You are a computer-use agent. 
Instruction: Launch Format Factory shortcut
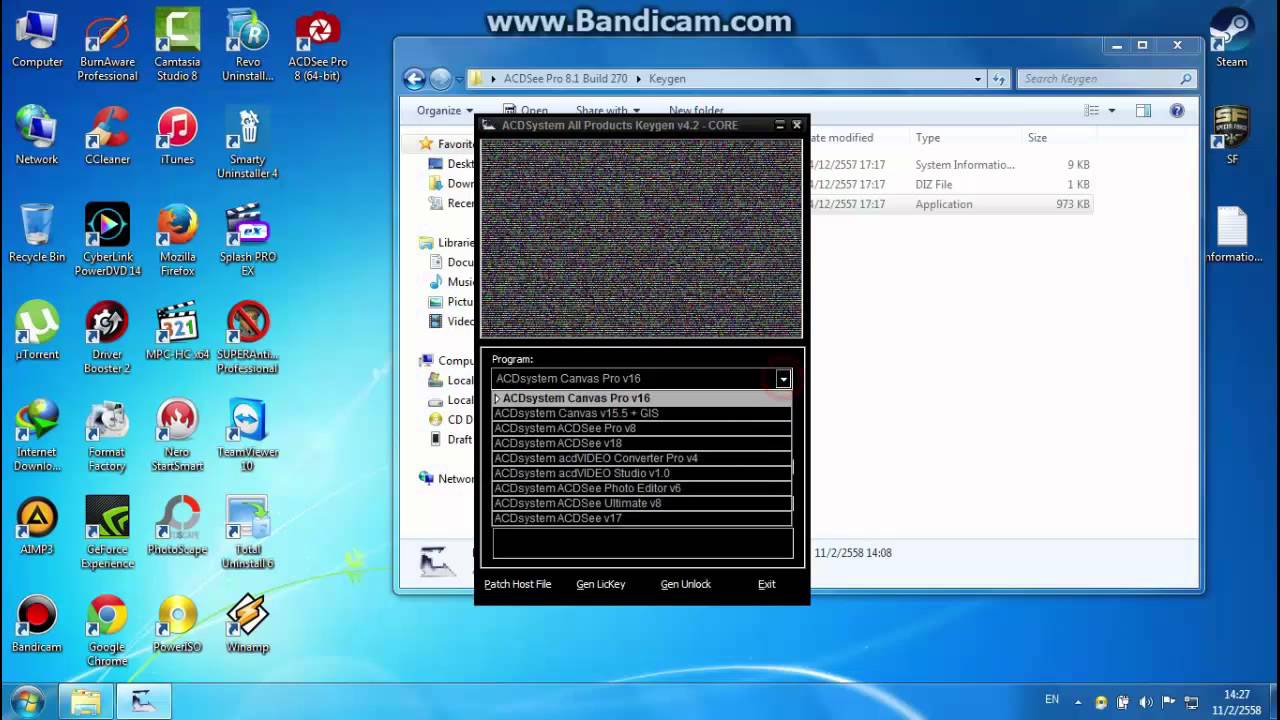pos(107,436)
